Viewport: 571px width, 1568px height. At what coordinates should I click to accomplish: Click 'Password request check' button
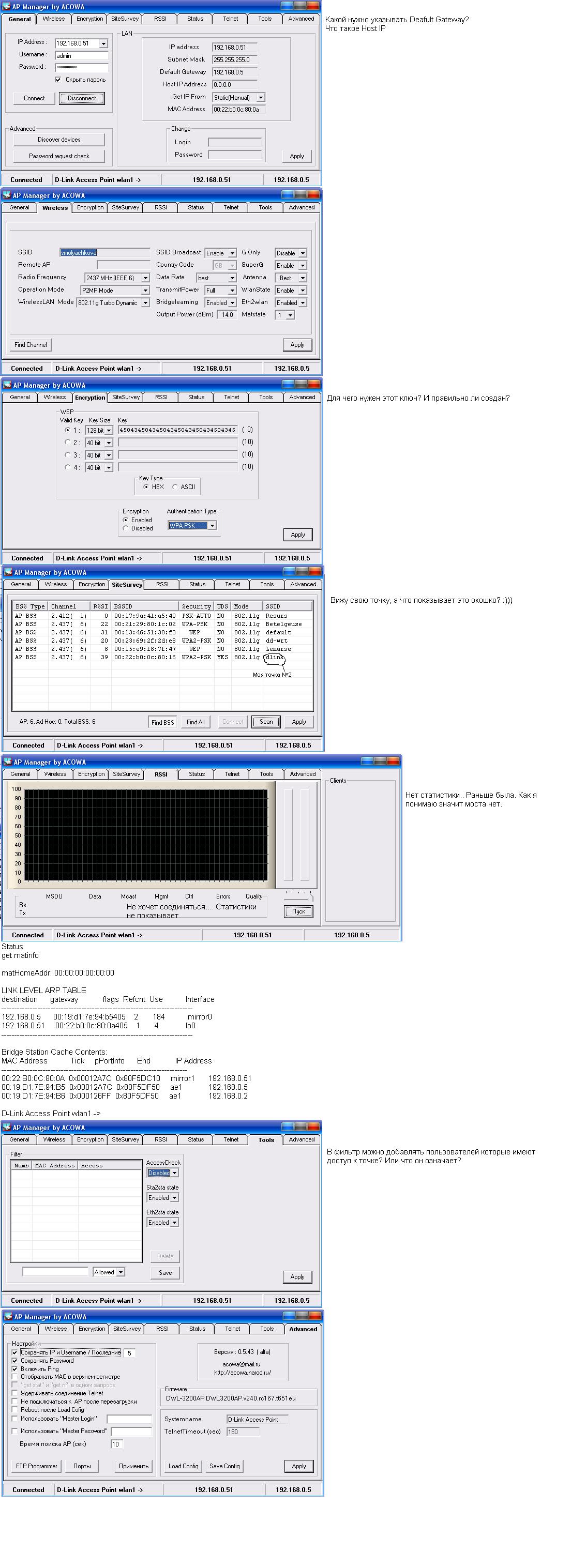[x=59, y=156]
